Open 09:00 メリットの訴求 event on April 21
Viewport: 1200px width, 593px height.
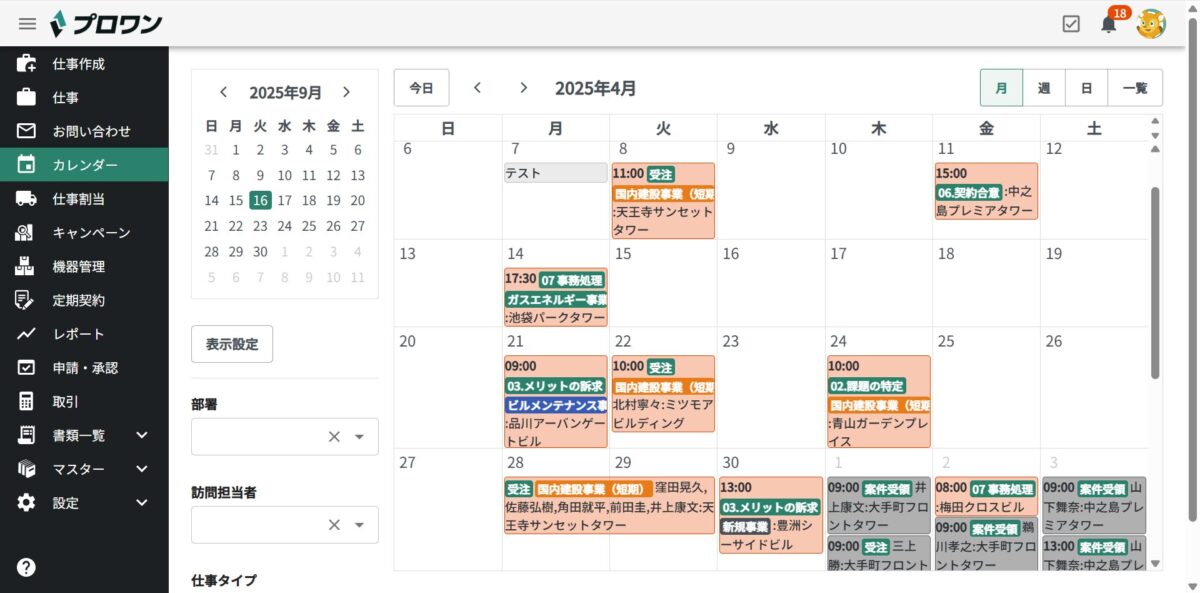[x=556, y=402]
